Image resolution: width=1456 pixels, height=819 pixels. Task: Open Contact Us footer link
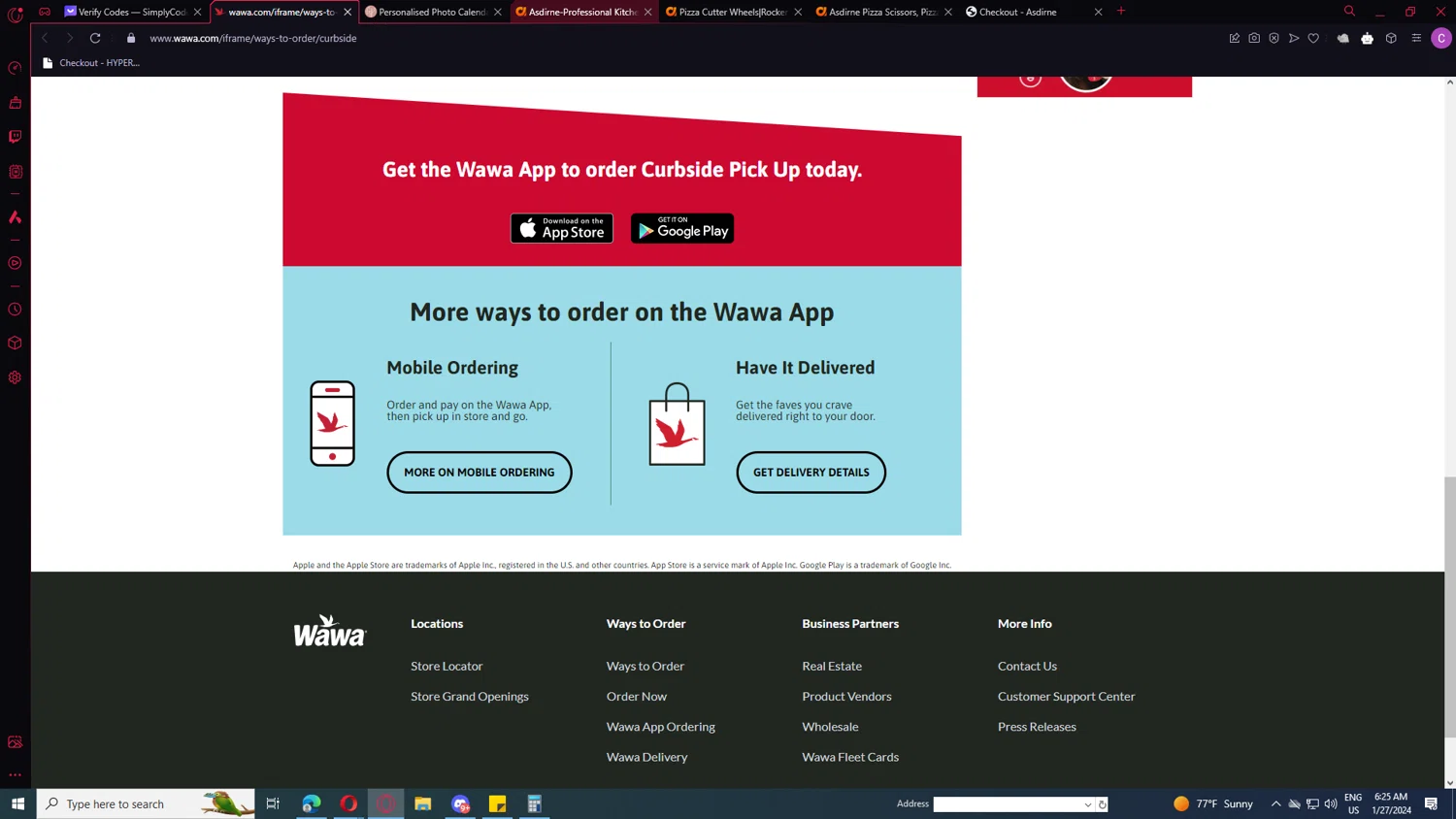[x=1027, y=666]
